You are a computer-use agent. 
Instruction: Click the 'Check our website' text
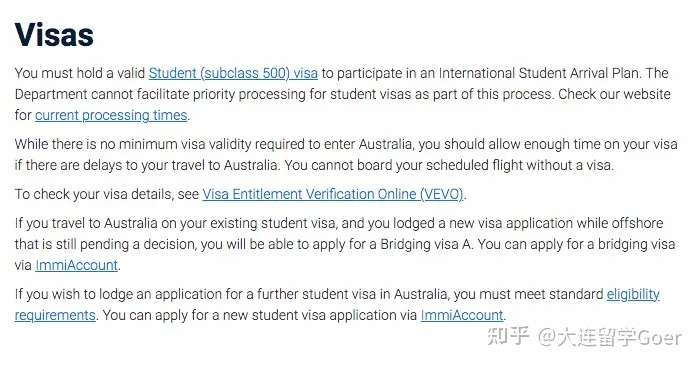(x=614, y=94)
